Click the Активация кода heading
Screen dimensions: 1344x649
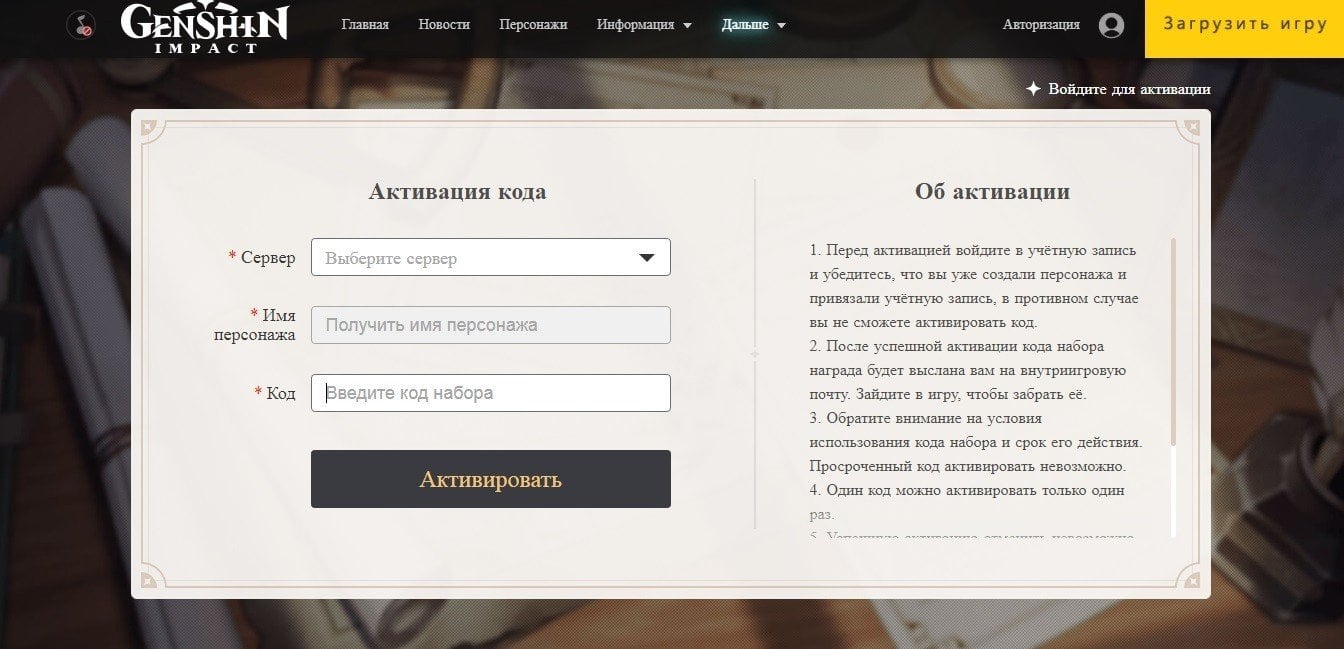457,191
